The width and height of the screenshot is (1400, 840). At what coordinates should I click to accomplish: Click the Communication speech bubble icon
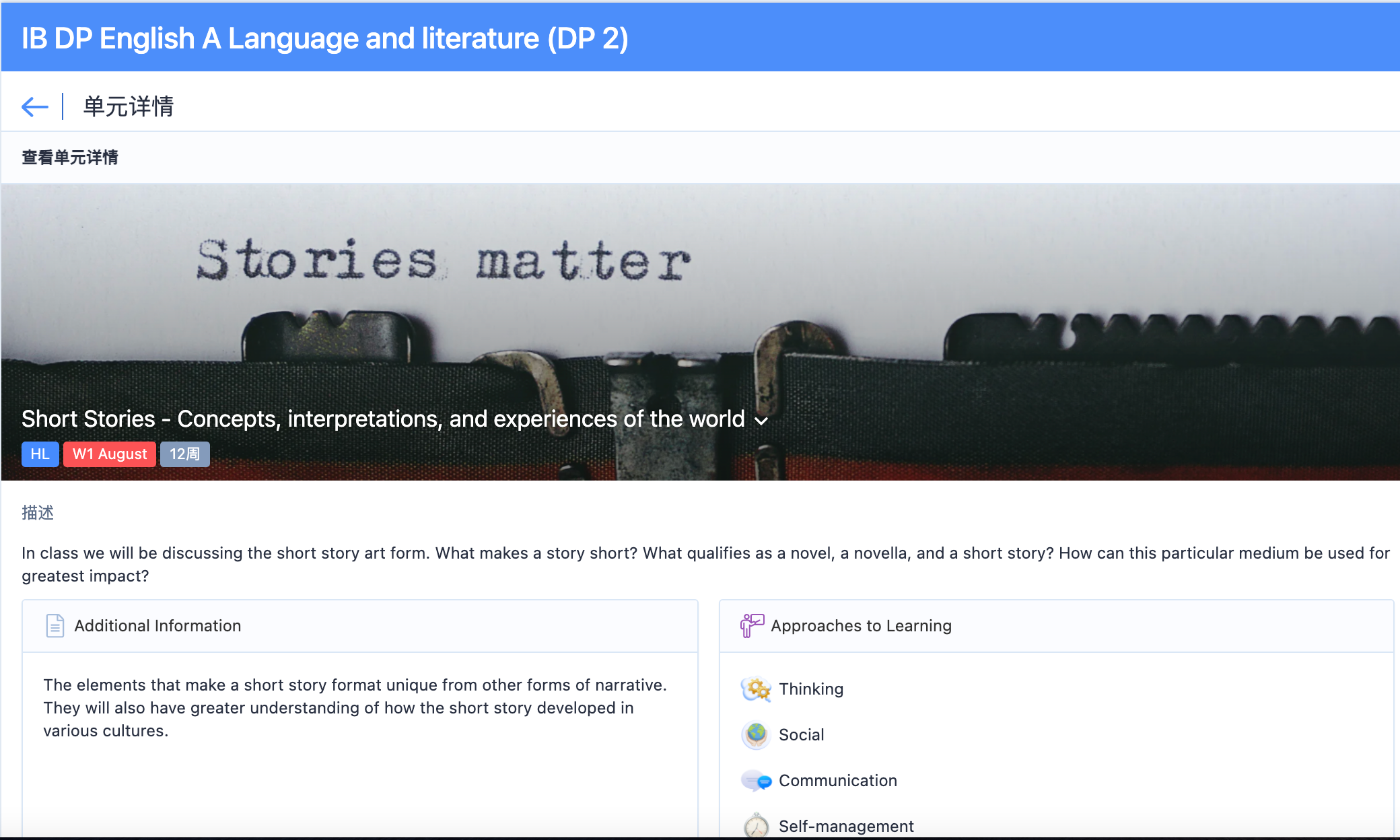(x=757, y=781)
